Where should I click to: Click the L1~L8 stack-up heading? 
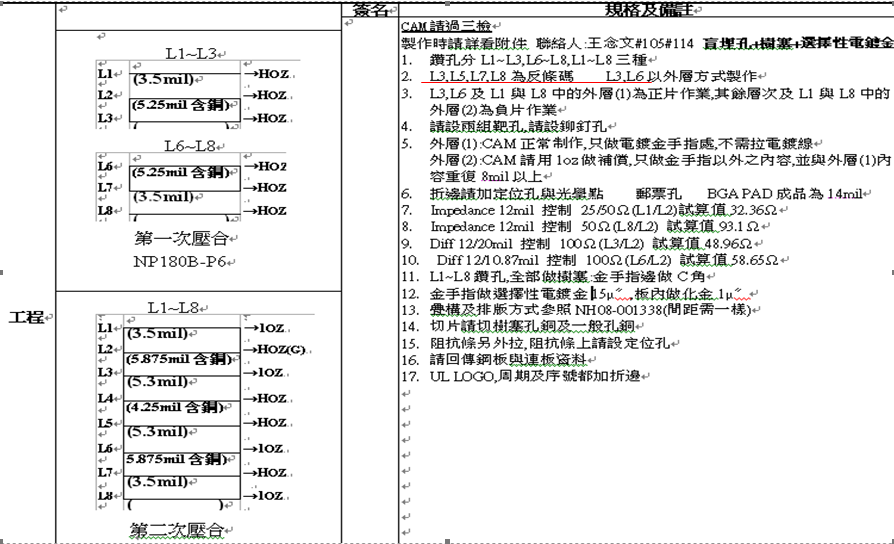coord(173,308)
